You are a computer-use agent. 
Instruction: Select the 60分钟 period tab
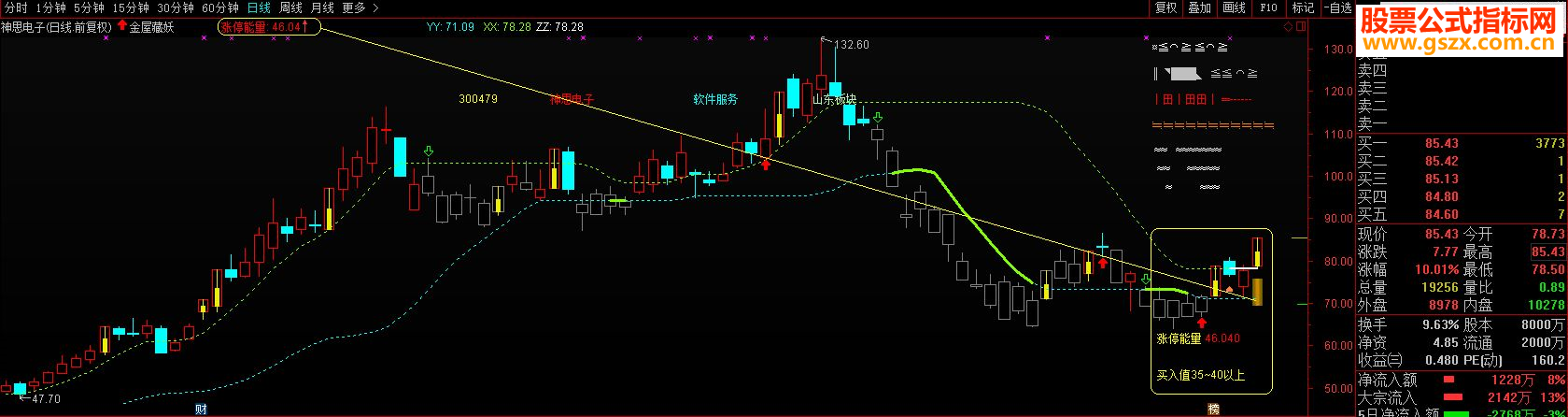(220, 7)
